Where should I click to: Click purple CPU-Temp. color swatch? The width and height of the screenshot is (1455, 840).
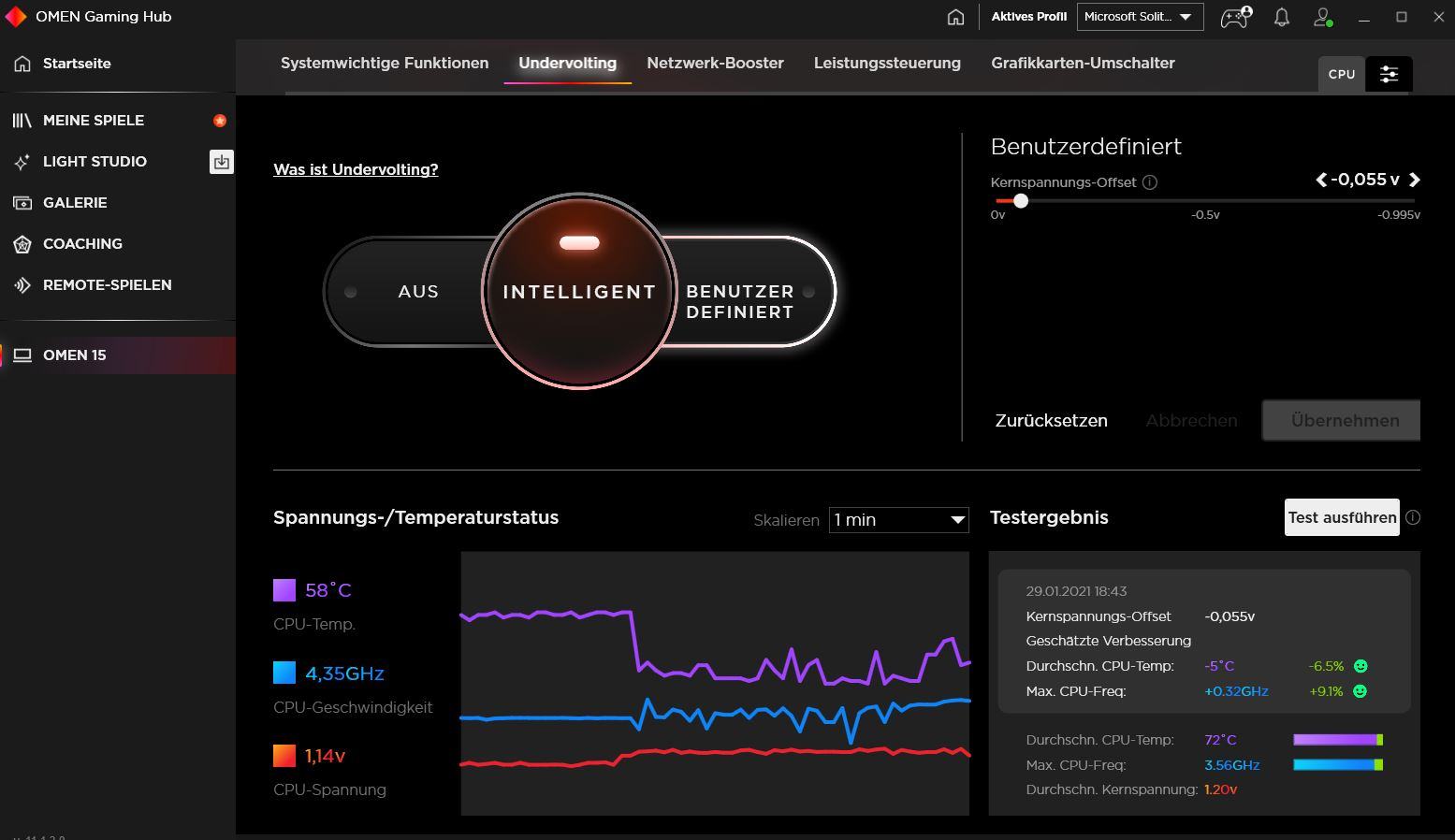(x=284, y=590)
